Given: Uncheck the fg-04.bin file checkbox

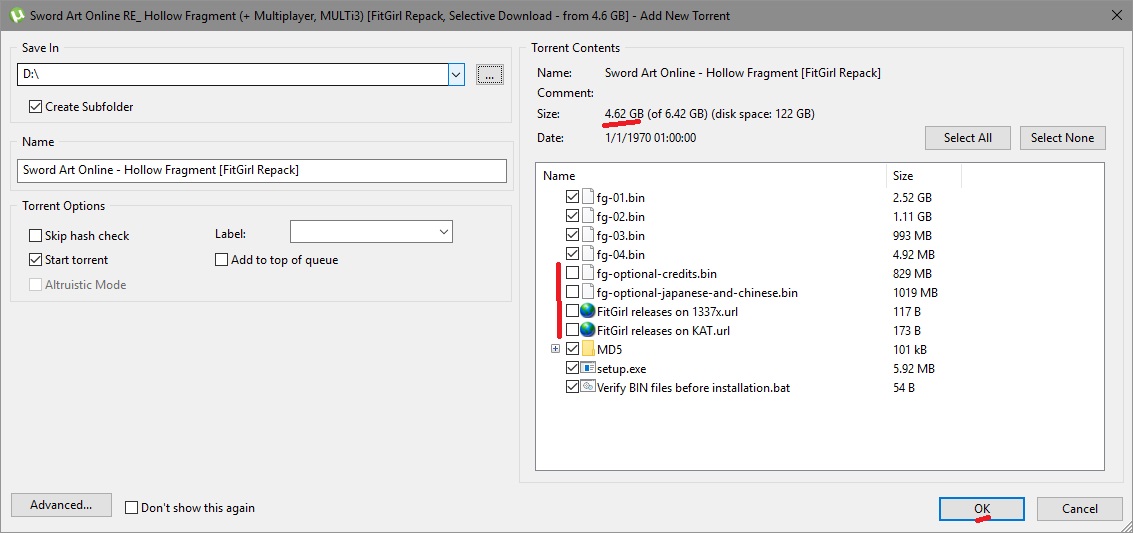Looking at the screenshot, I should (572, 254).
